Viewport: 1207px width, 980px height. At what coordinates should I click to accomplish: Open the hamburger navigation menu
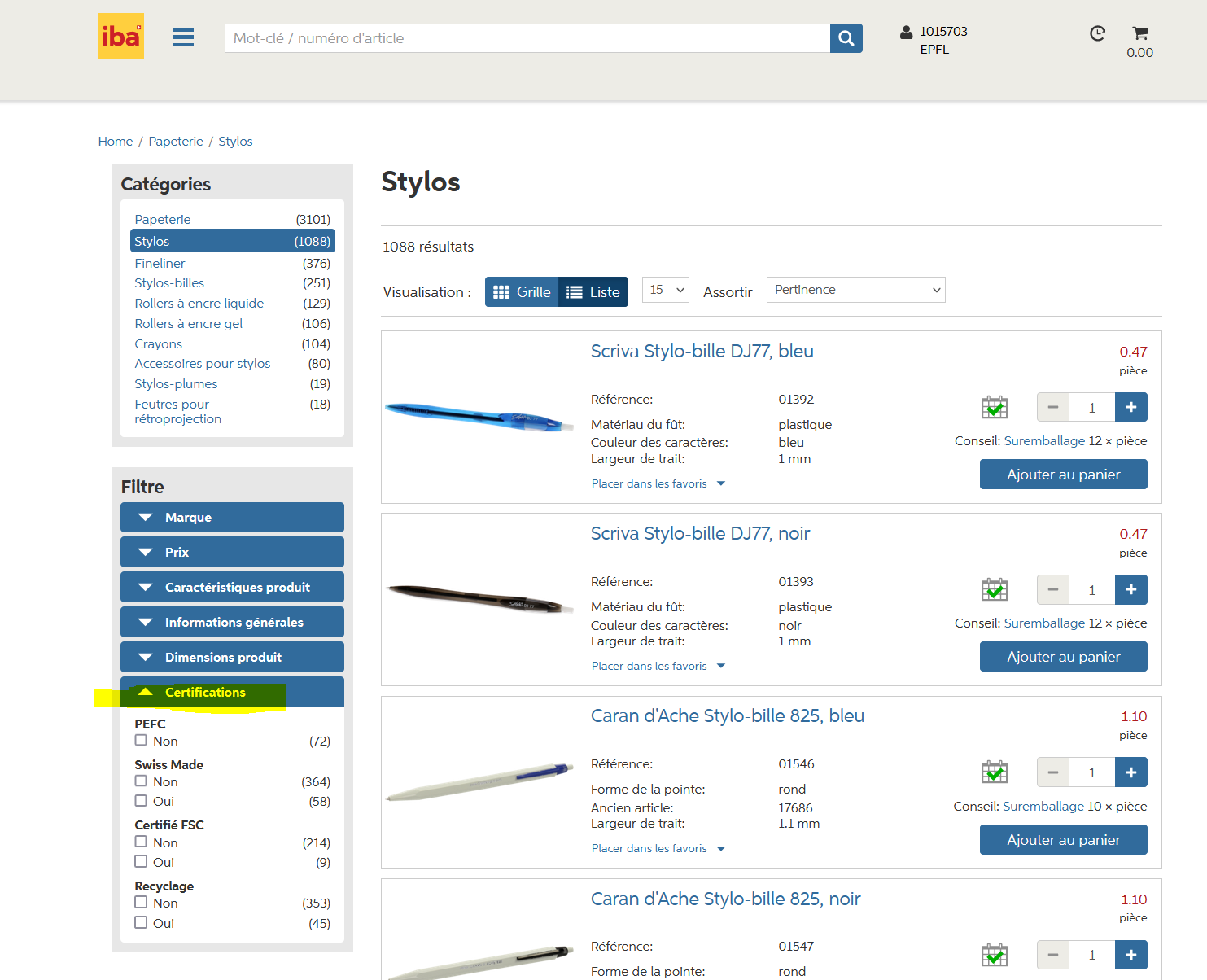(183, 37)
